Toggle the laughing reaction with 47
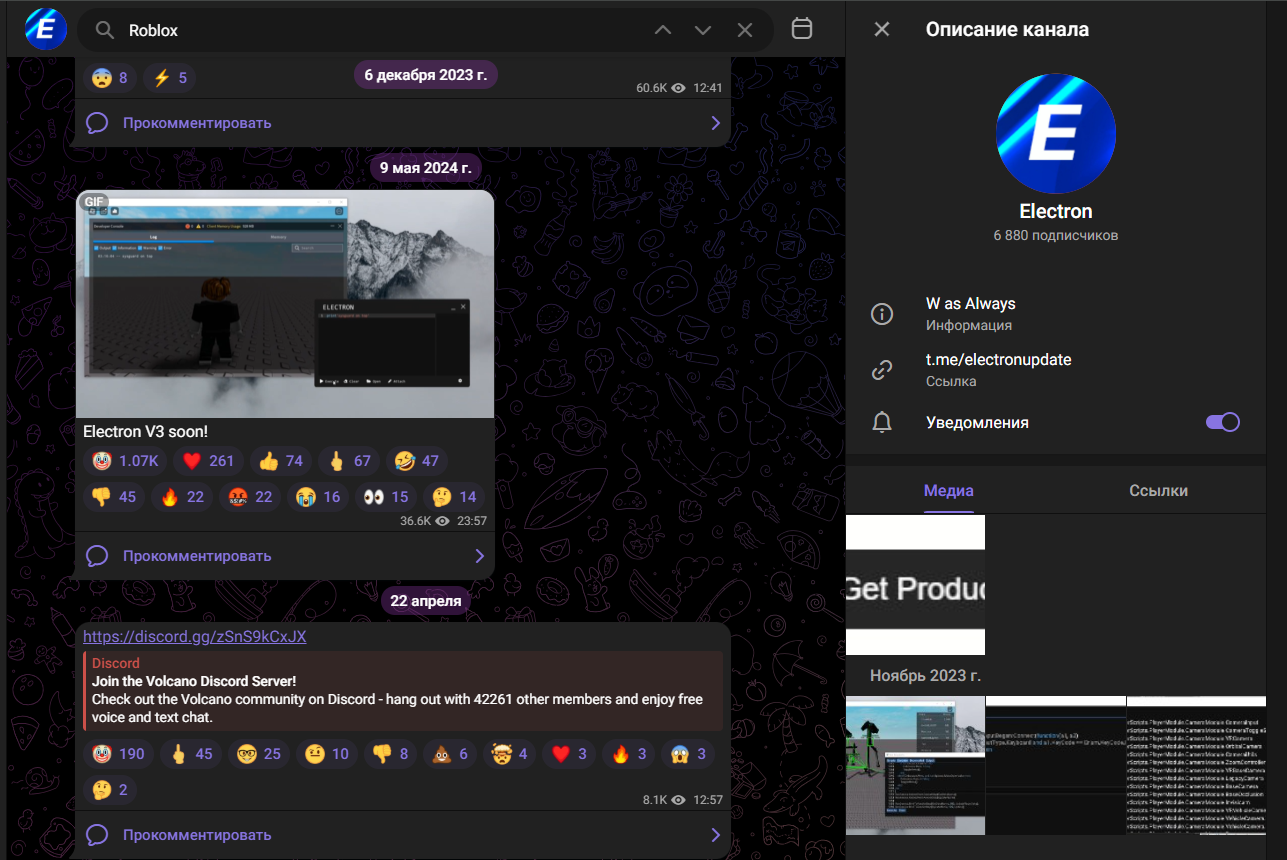The width and height of the screenshot is (1287, 860). (416, 461)
